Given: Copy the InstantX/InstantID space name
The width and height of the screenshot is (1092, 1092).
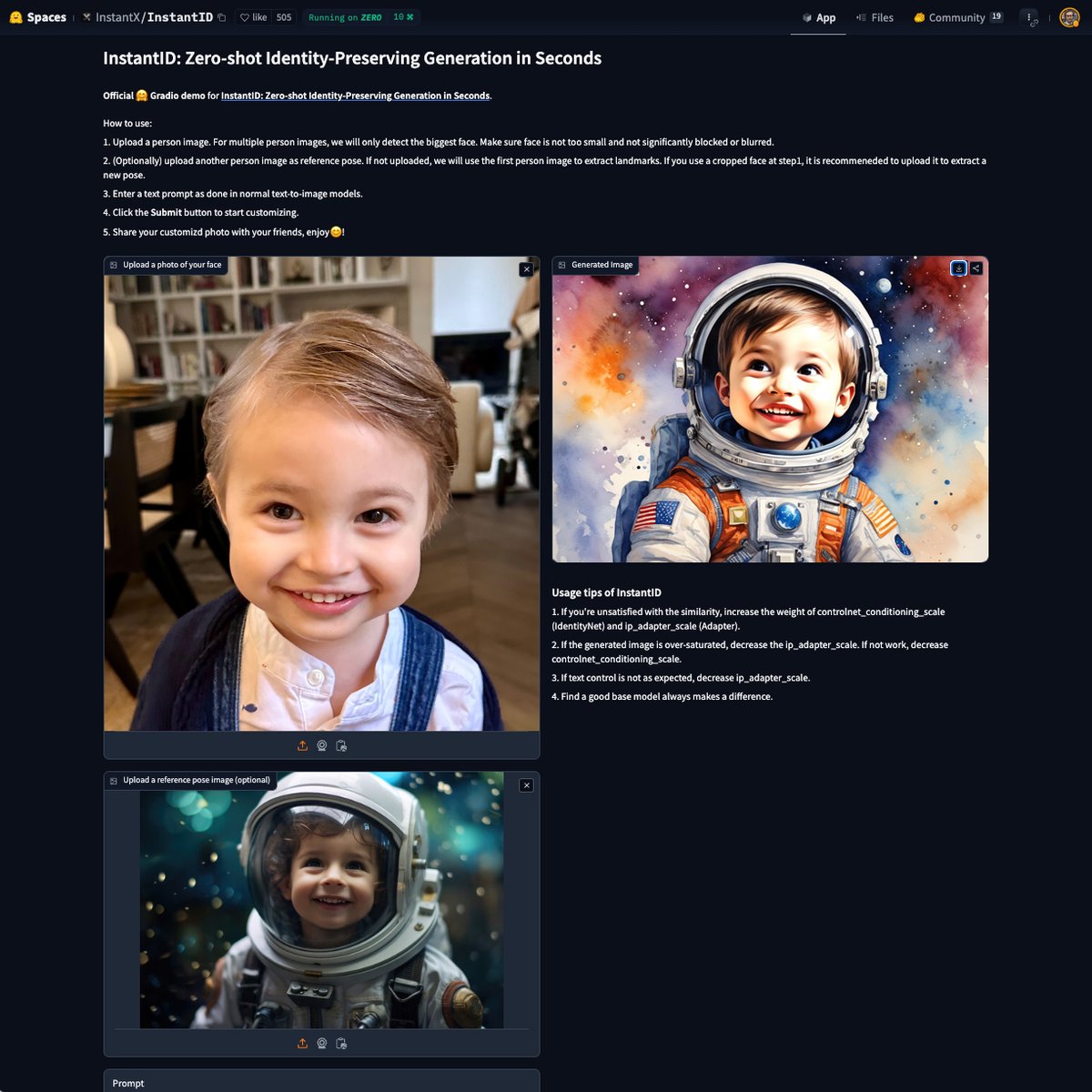Looking at the screenshot, I should [221, 17].
